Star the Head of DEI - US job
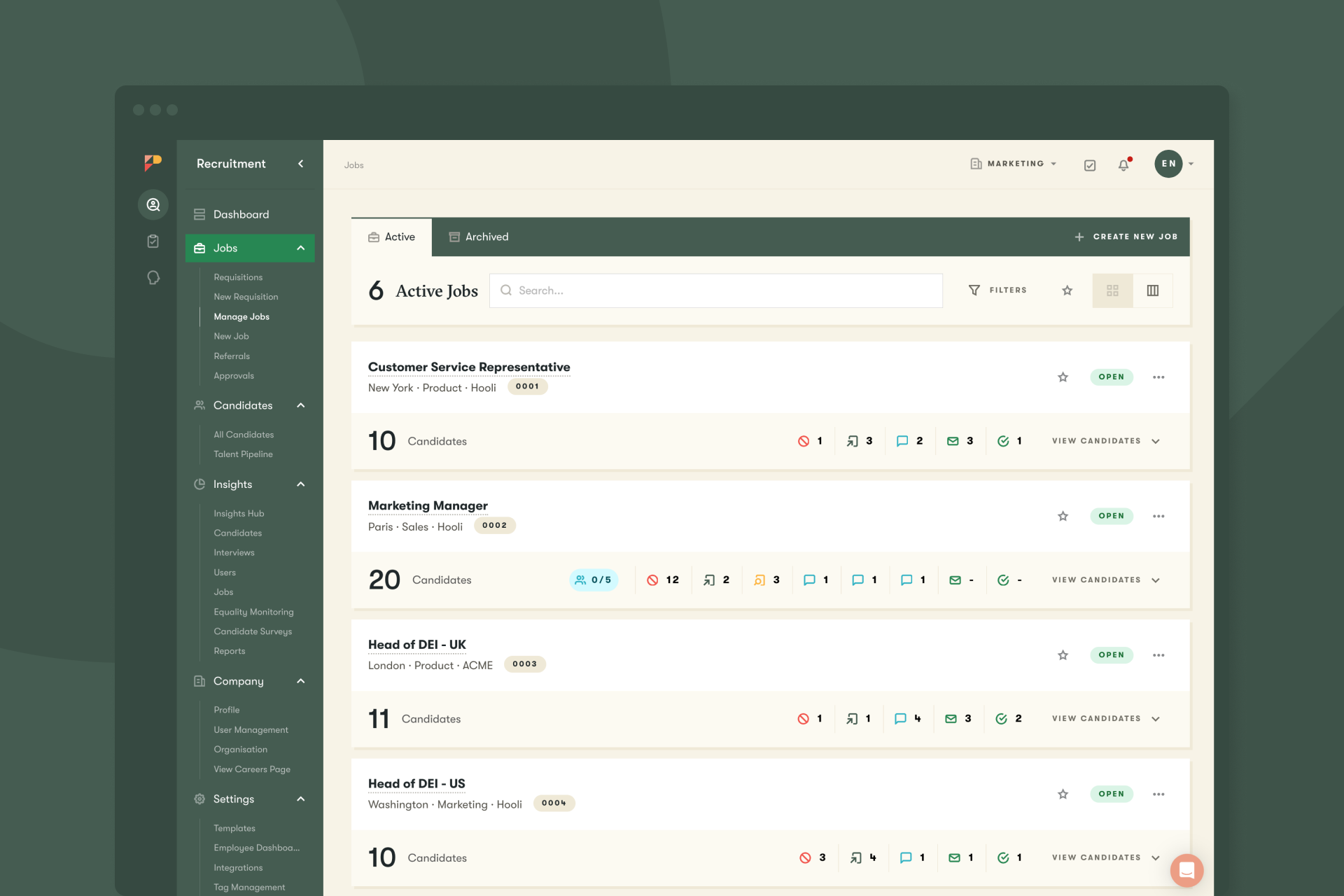This screenshot has width=1344, height=896. 1063,794
